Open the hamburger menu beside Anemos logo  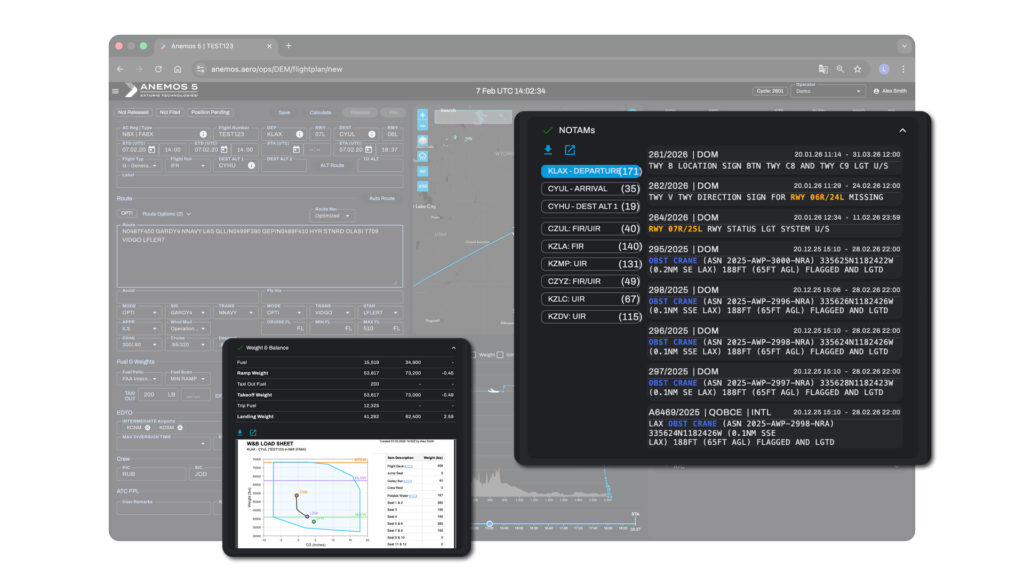pyautogui.click(x=116, y=91)
